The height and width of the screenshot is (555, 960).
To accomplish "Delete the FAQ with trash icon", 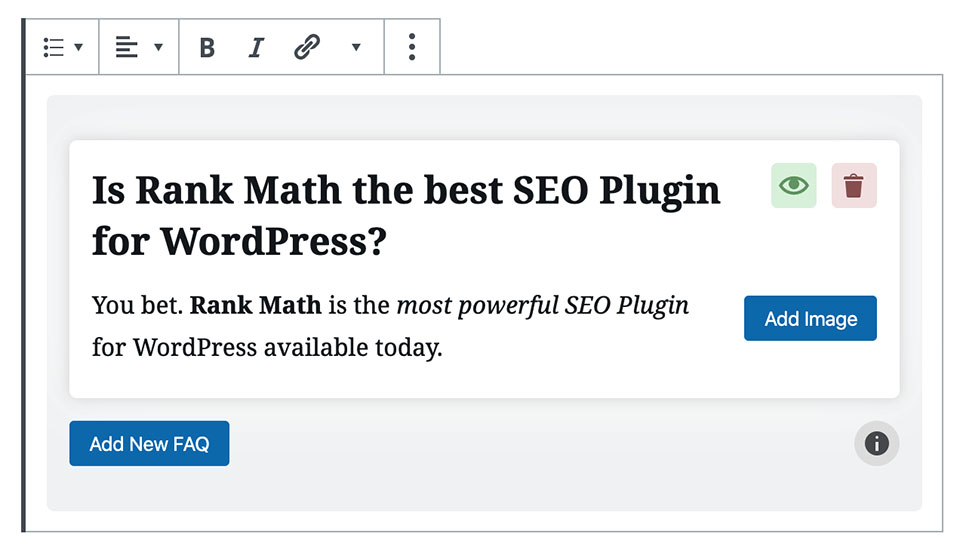I will [x=854, y=185].
